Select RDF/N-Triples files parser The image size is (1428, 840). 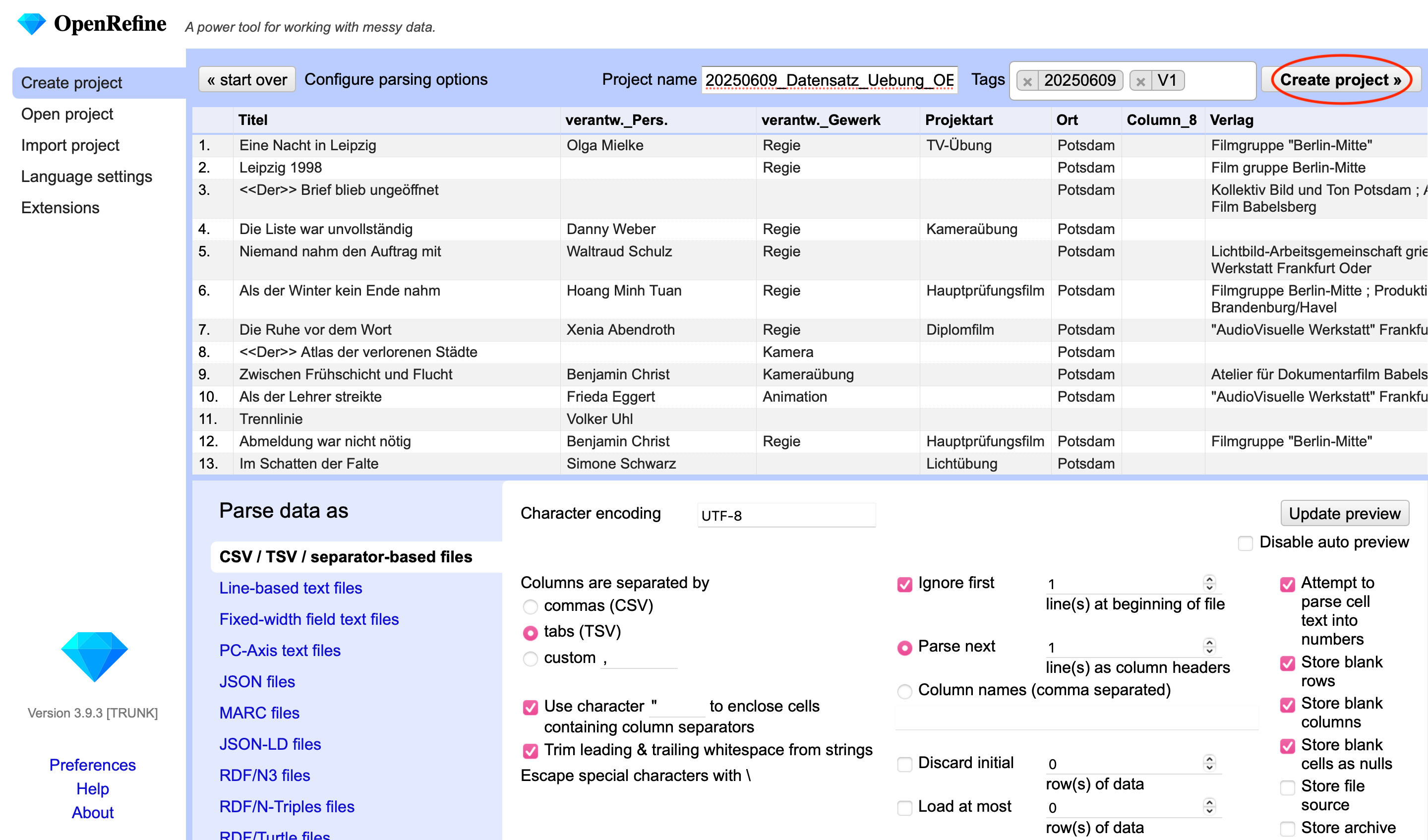pyautogui.click(x=287, y=806)
